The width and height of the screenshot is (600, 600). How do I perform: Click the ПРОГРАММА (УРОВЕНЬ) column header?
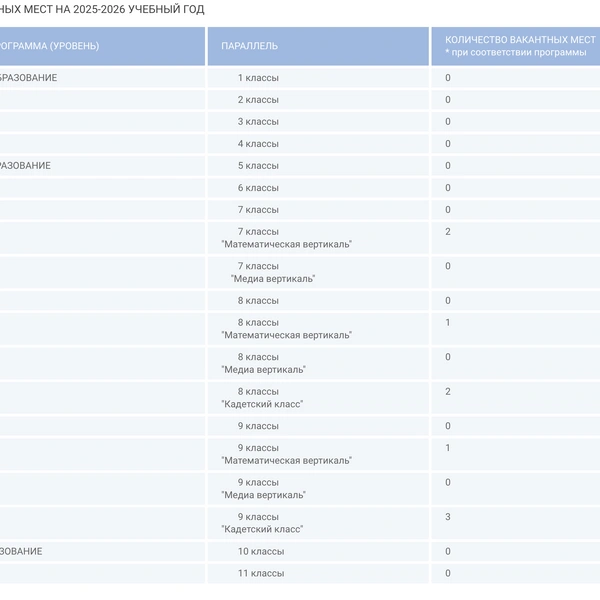[x=102, y=46]
